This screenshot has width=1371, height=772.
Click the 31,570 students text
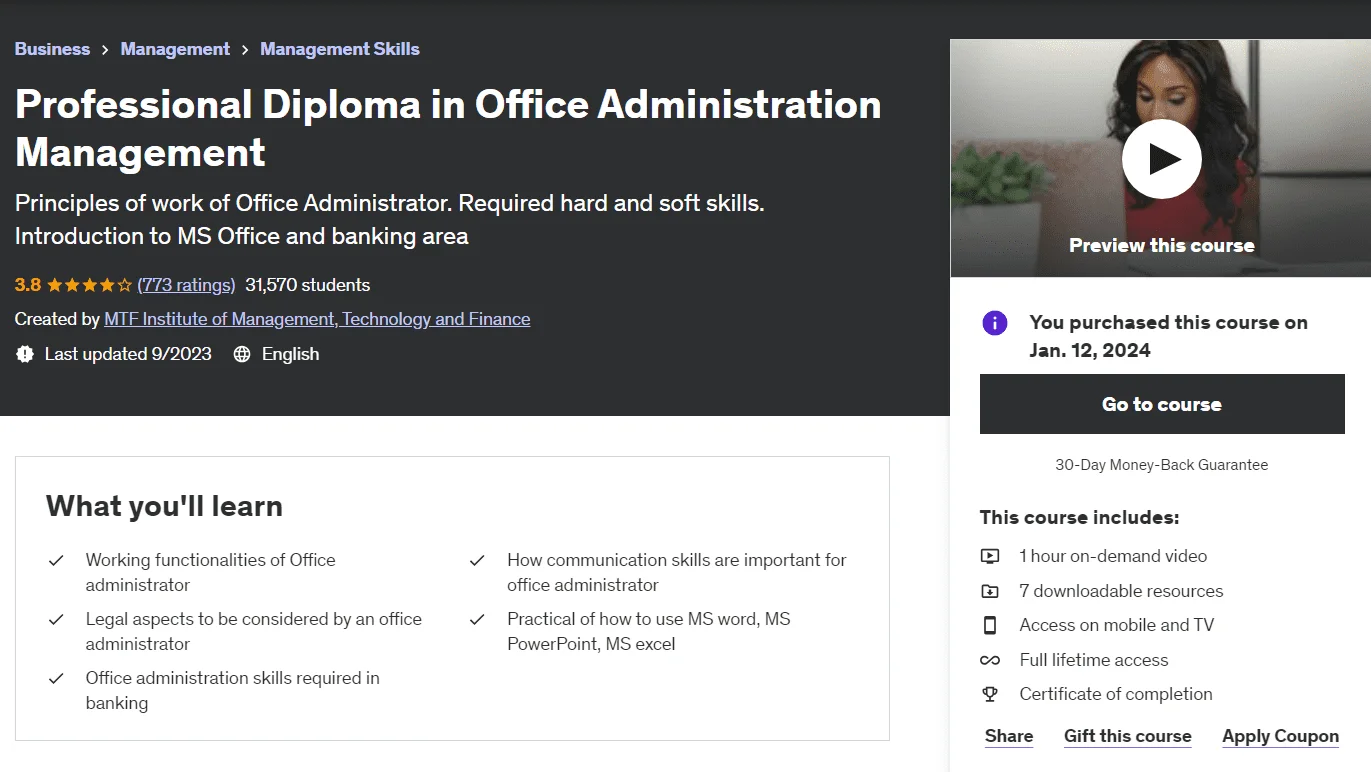pos(307,285)
